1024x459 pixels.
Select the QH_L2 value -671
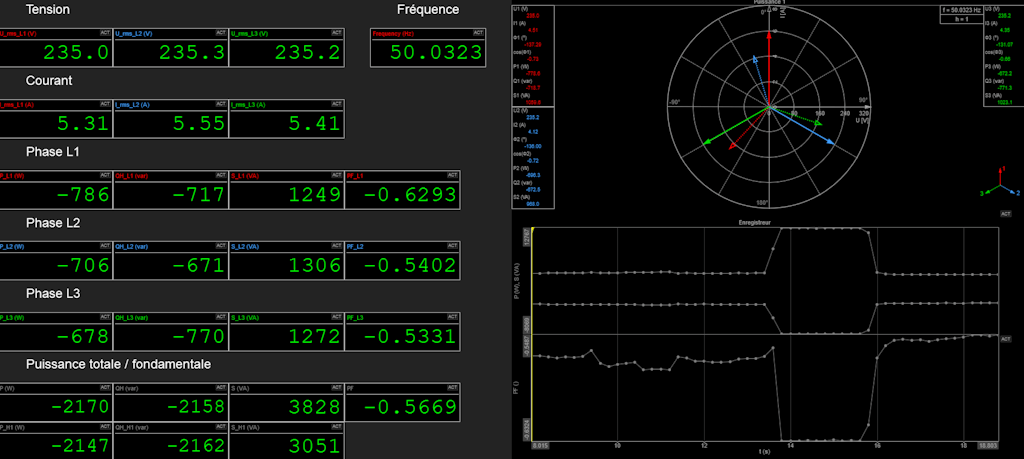[199, 265]
